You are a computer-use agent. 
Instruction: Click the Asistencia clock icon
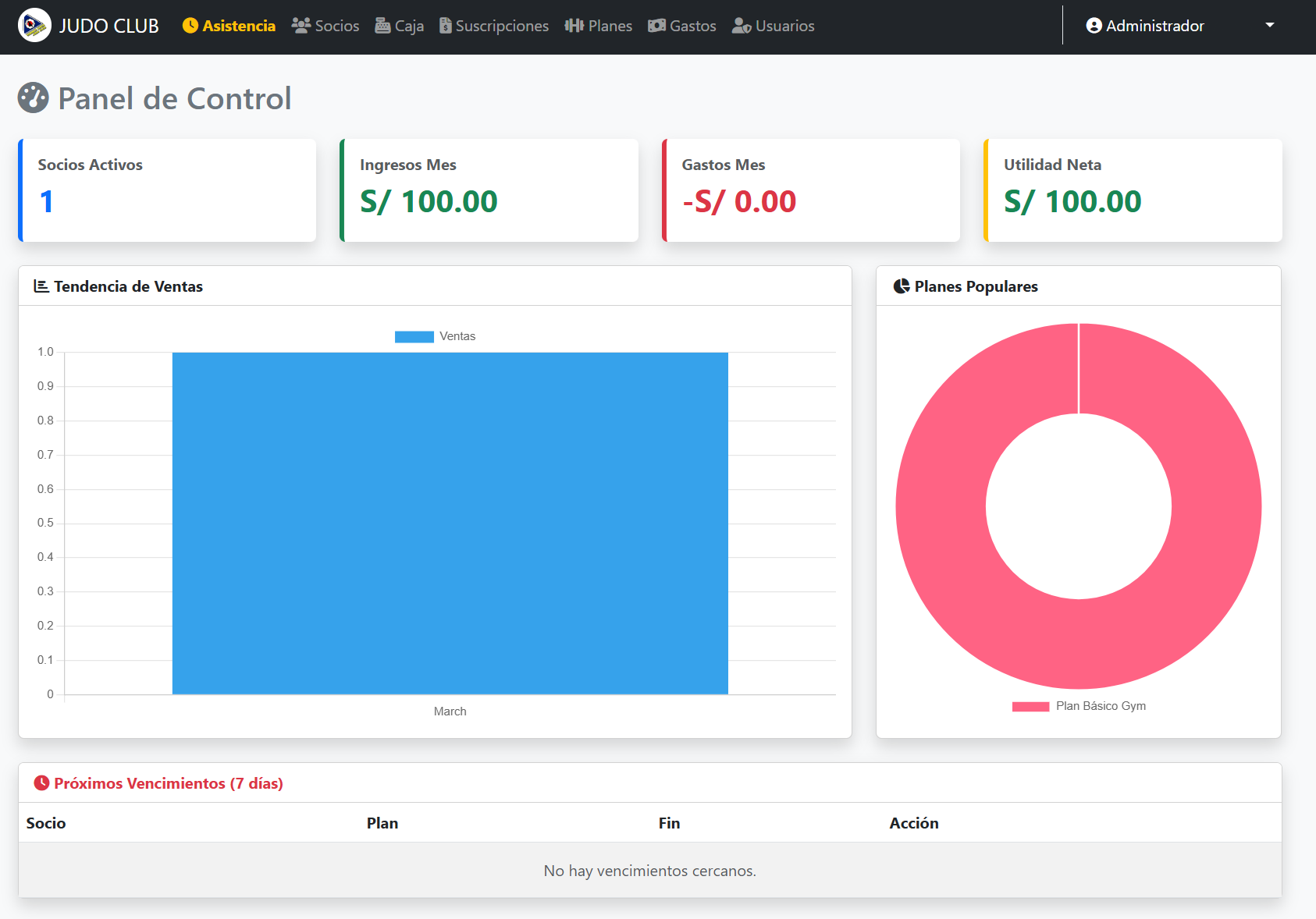click(190, 26)
